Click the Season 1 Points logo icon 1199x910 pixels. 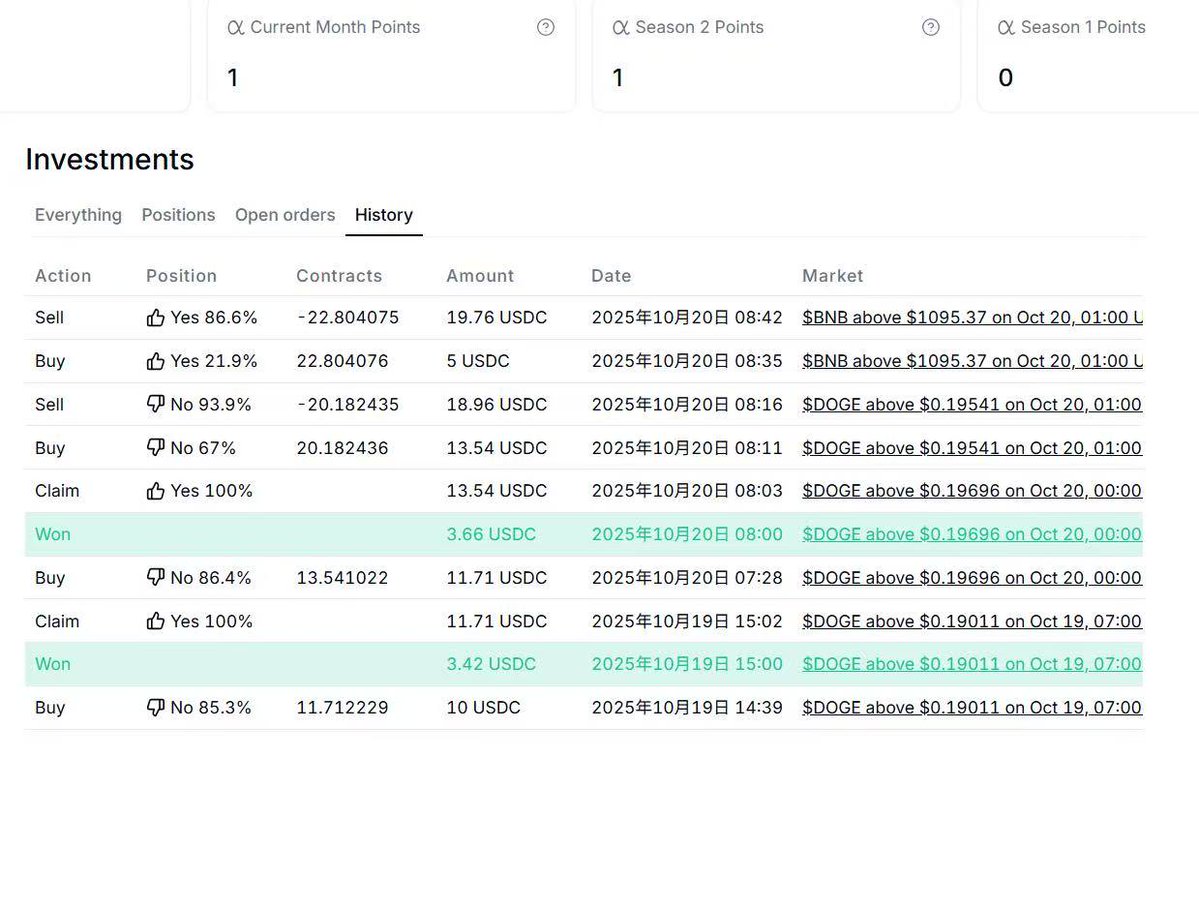point(1006,28)
